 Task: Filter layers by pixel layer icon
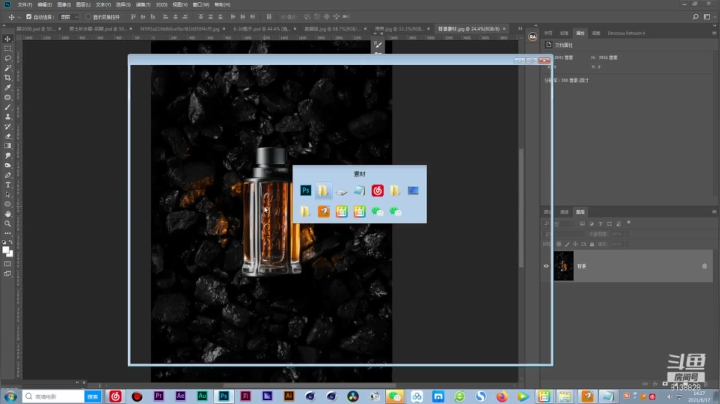click(x=582, y=224)
